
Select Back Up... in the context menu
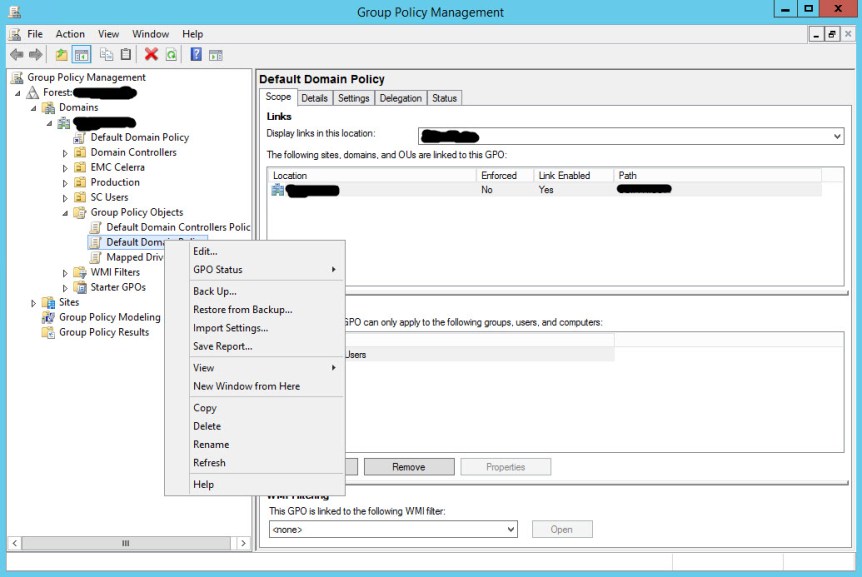[x=214, y=291]
